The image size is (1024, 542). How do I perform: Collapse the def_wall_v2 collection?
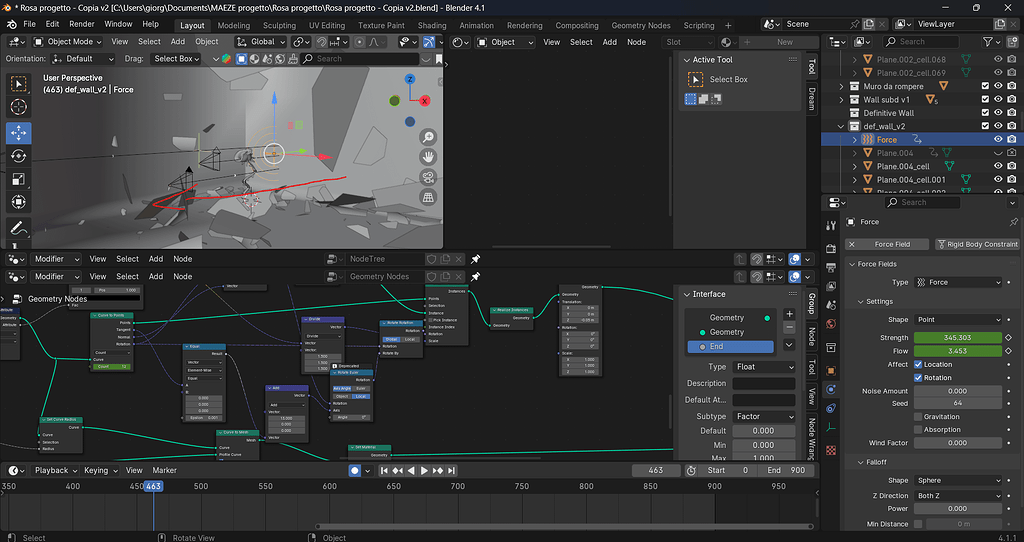click(x=841, y=127)
